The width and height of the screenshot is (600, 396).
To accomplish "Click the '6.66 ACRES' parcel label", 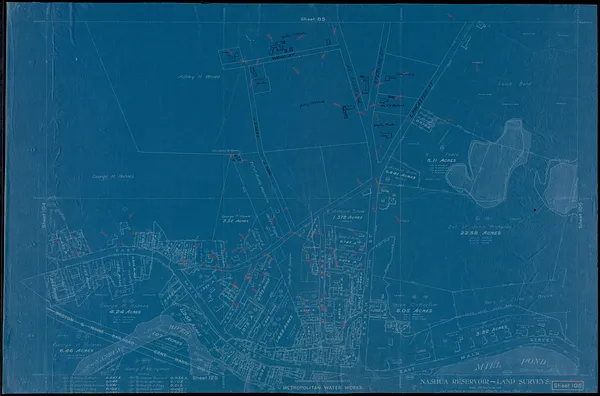I will [78, 350].
